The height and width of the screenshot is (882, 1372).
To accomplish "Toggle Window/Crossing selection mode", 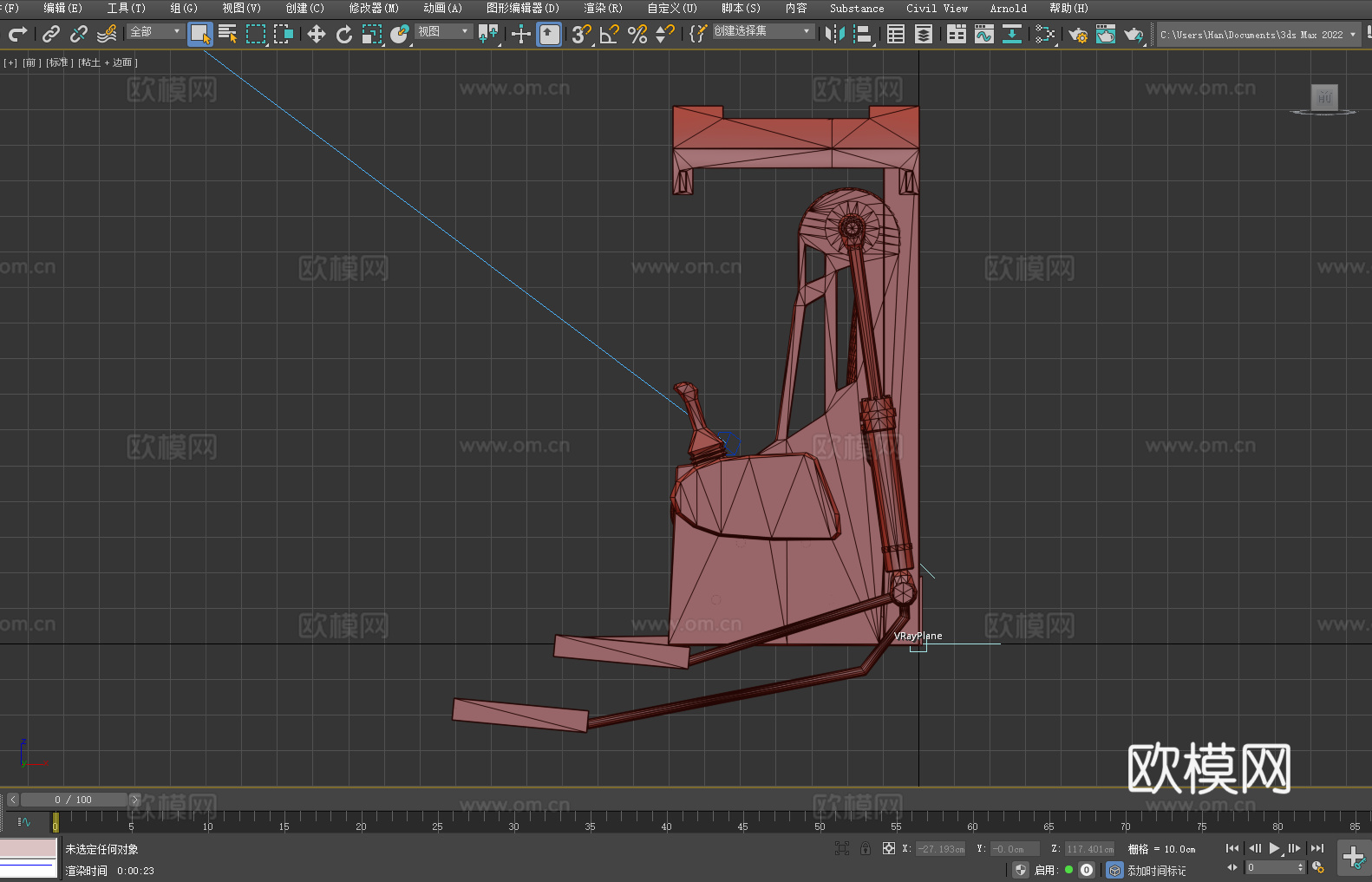I will [284, 34].
